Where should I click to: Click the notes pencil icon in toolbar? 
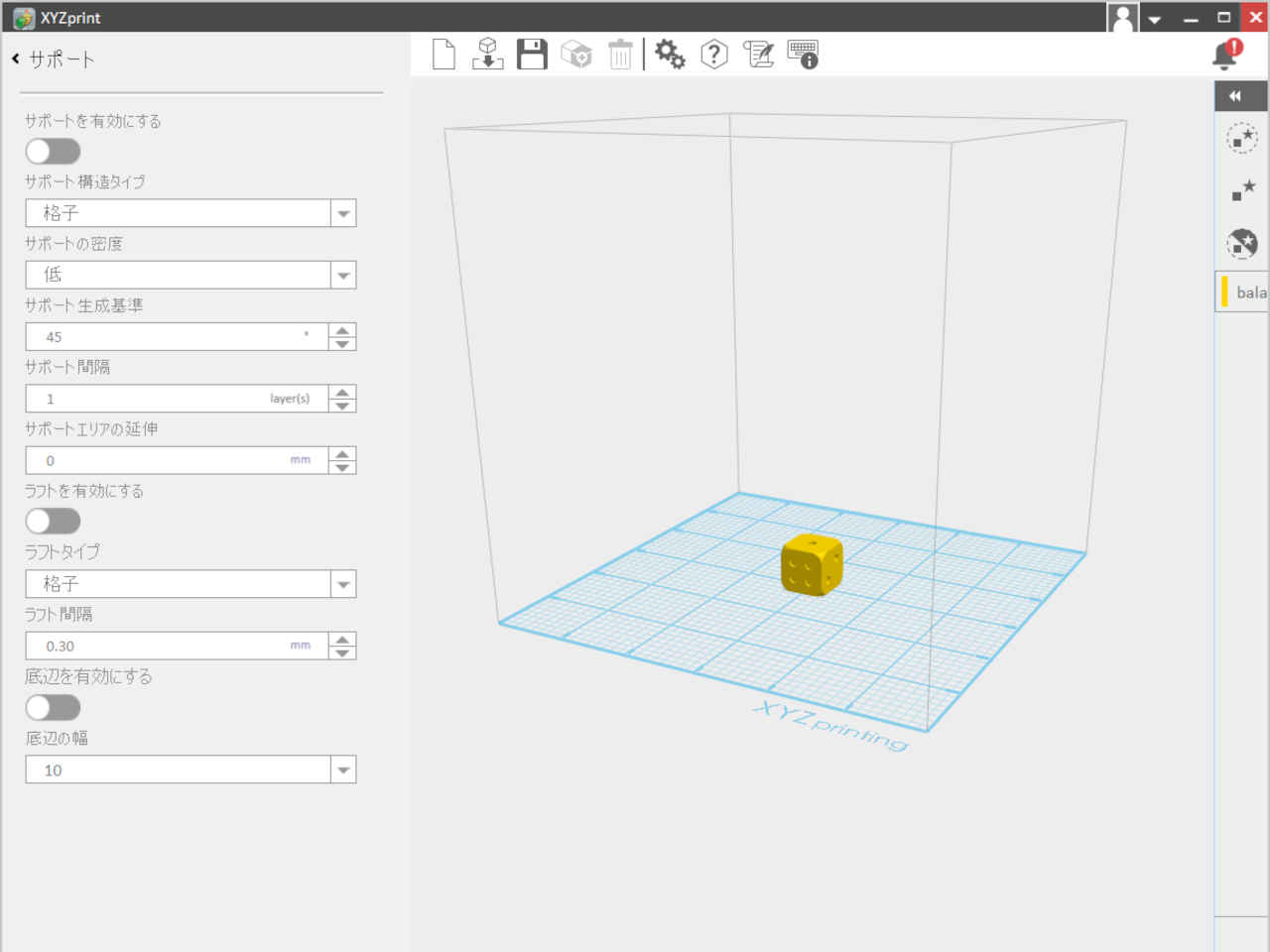coord(758,55)
